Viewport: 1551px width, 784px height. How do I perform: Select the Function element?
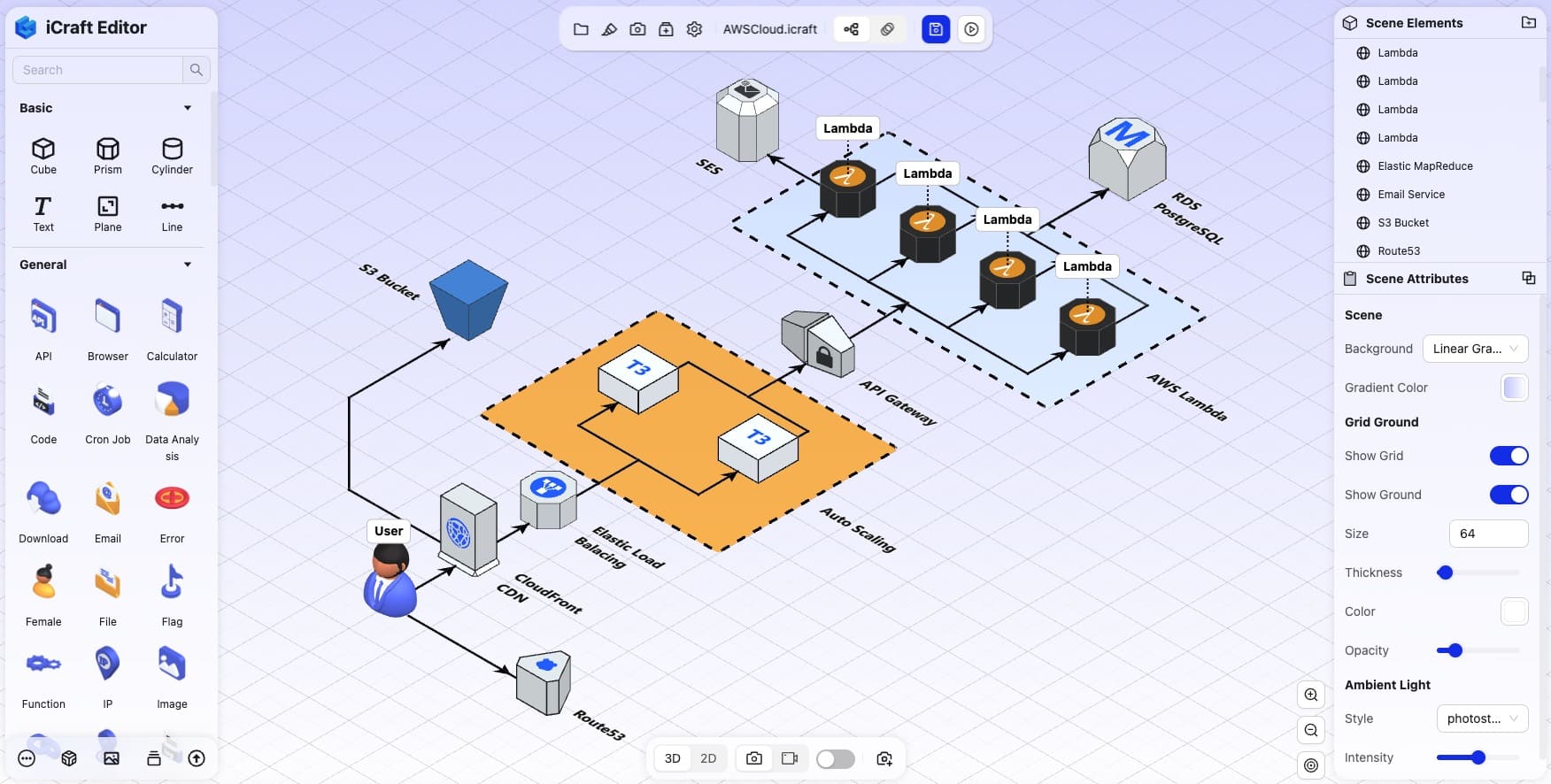(x=43, y=677)
